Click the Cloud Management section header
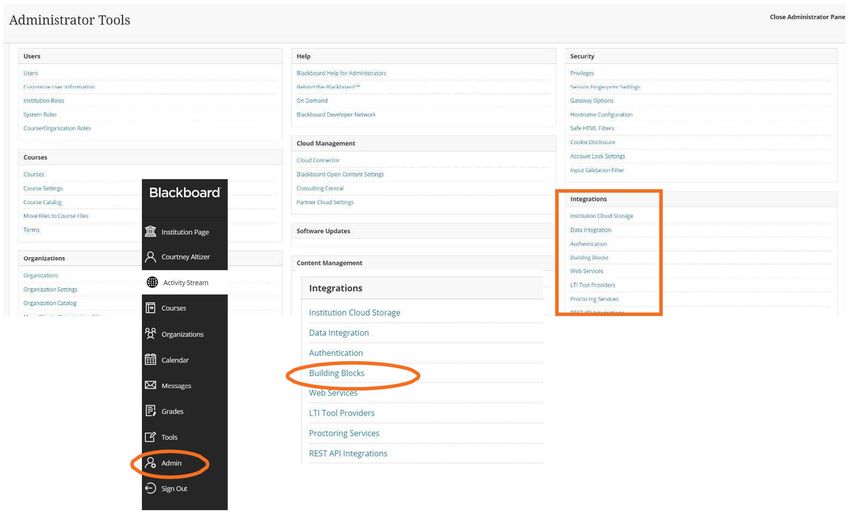Screen dimensions: 850x525 326,143
